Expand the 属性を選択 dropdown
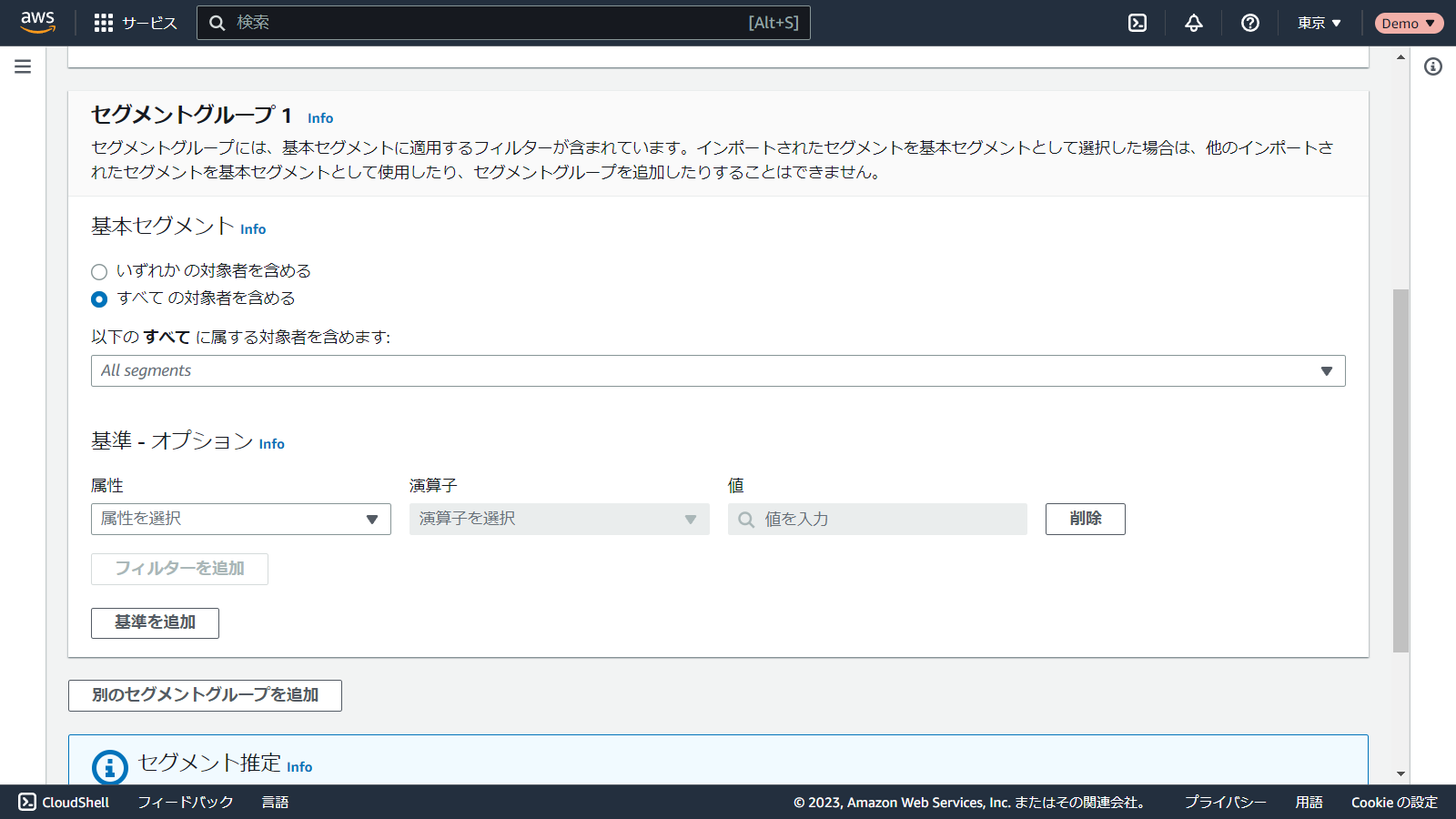 tap(240, 519)
